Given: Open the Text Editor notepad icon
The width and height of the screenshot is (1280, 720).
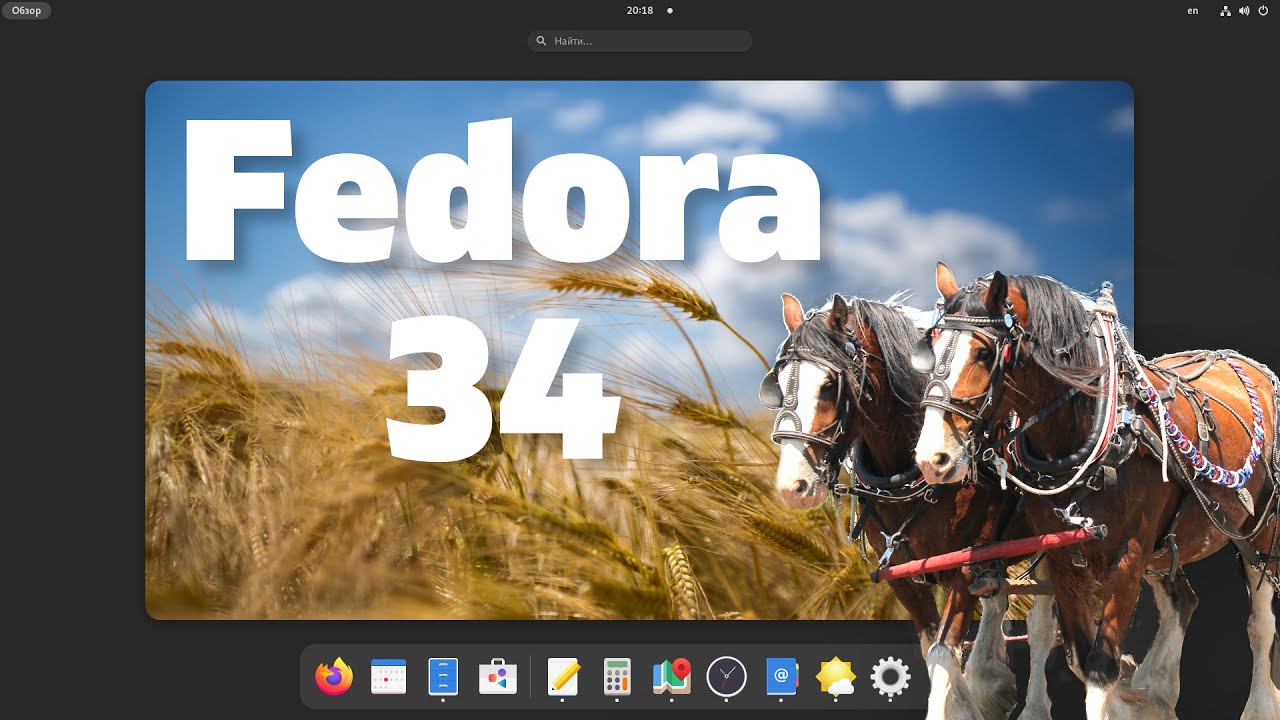Looking at the screenshot, I should click(x=563, y=677).
